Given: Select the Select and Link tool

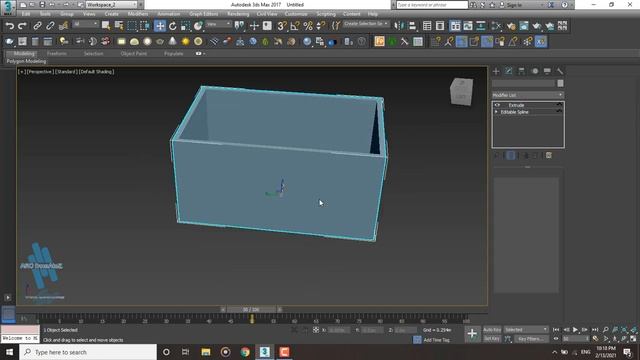Looking at the screenshot, I should (x=37, y=26).
